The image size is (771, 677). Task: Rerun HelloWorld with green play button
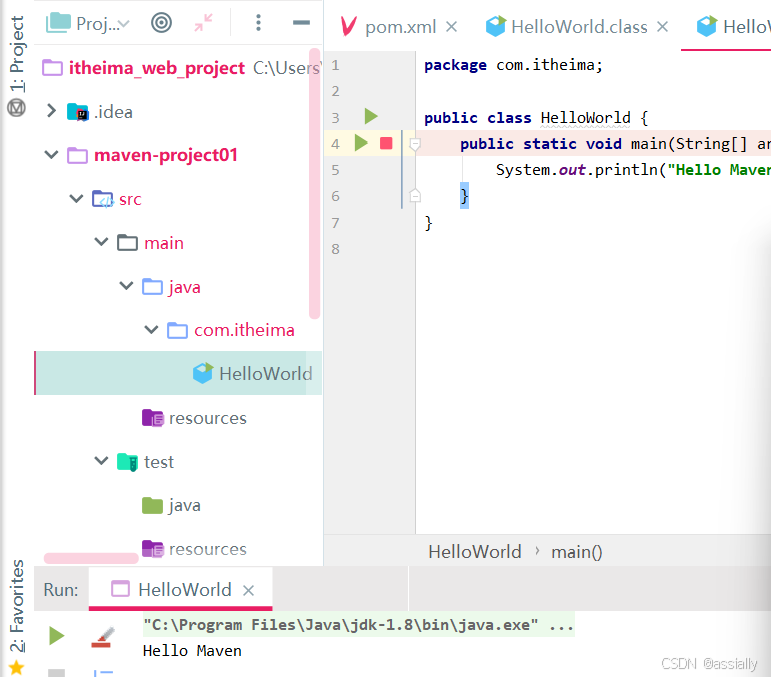click(57, 636)
